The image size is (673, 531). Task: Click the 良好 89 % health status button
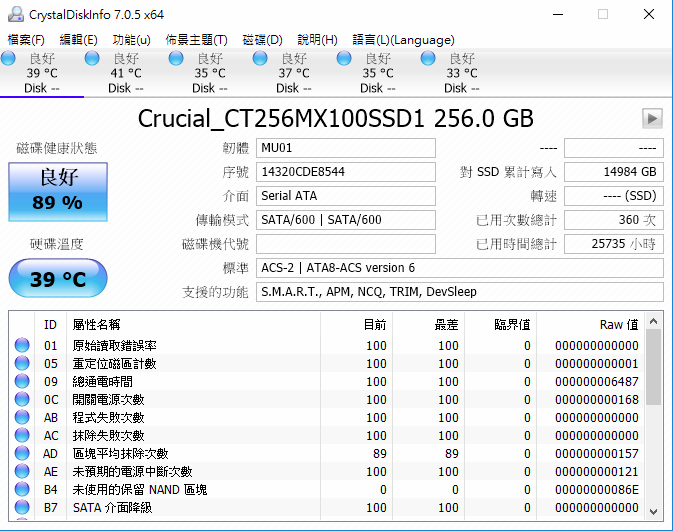58,192
